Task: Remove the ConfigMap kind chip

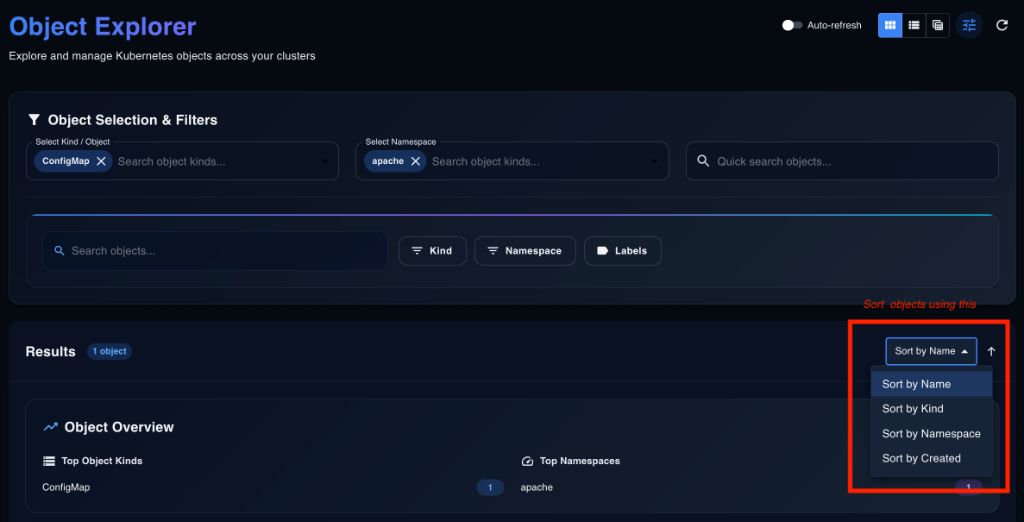Action: pos(101,161)
